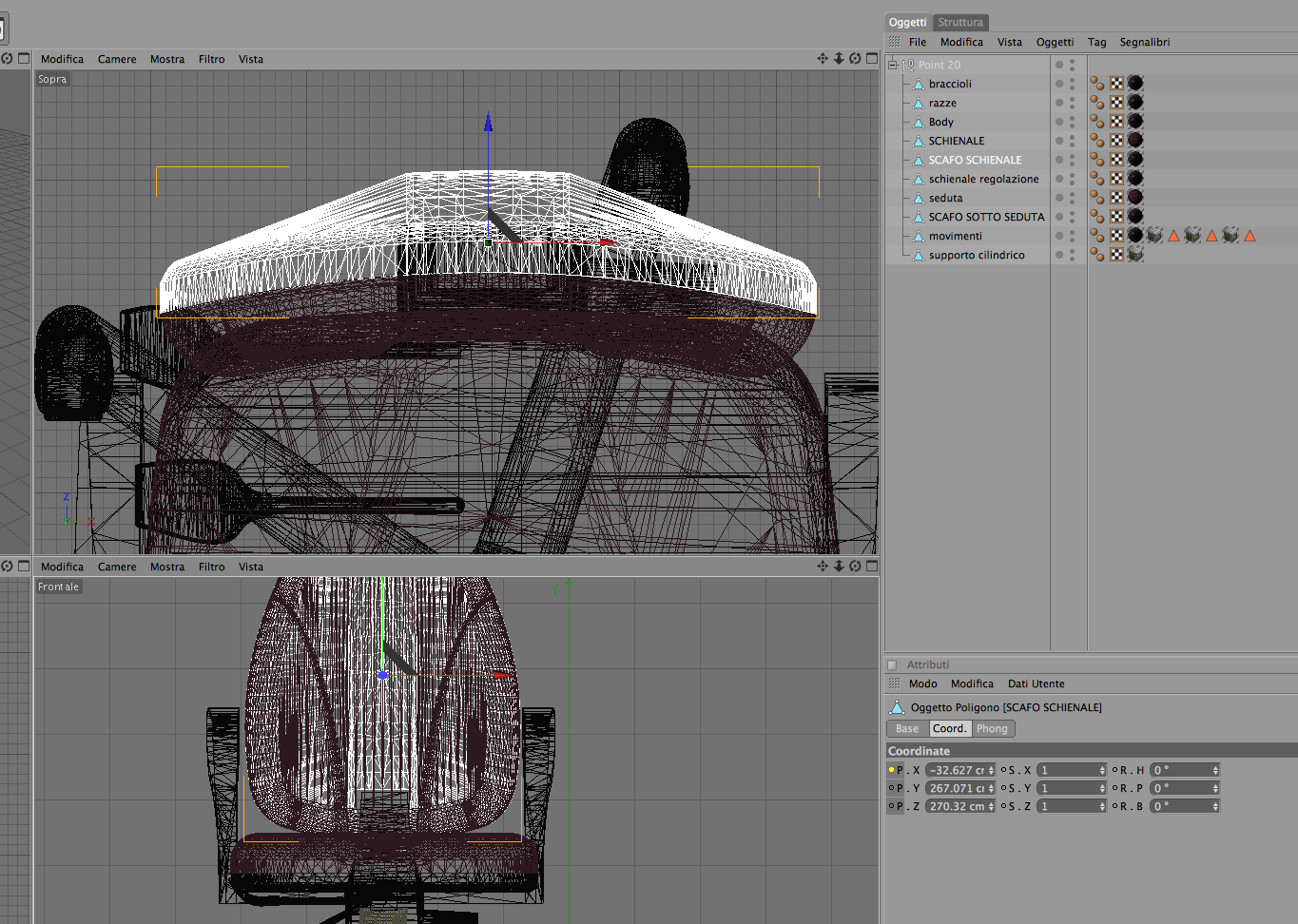Viewport: 1298px width, 924px height.
Task: Collapse the Point 20 hierarchy
Action: click(x=892, y=65)
